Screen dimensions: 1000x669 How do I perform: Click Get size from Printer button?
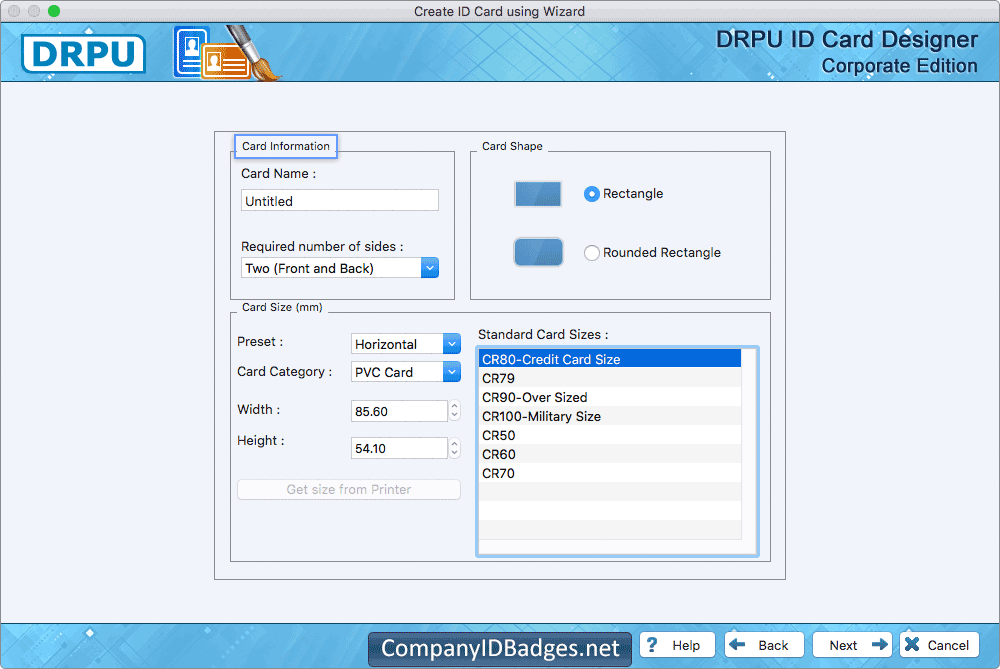(x=349, y=489)
